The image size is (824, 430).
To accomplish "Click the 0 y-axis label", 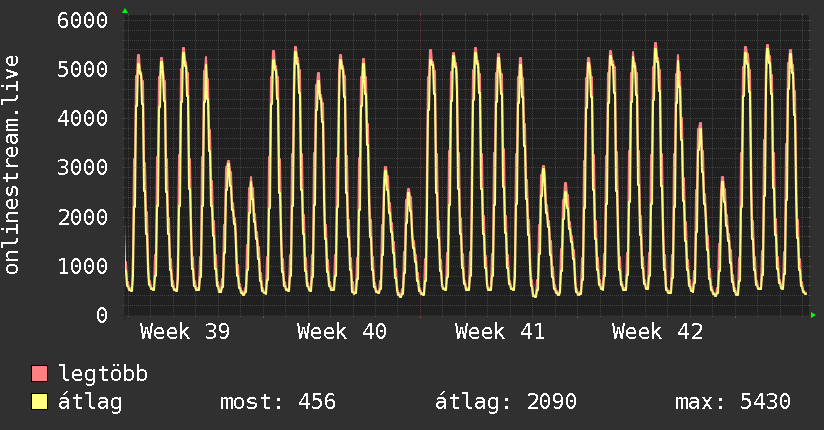I will [102, 315].
